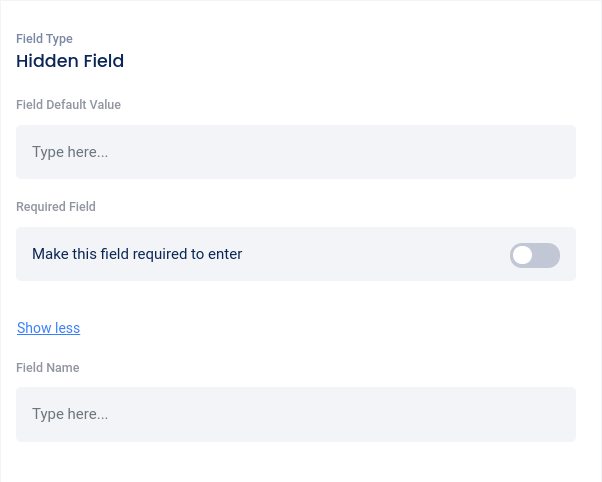Click into the Field Name text box
Image resolution: width=602 pixels, height=482 pixels.
coord(295,414)
